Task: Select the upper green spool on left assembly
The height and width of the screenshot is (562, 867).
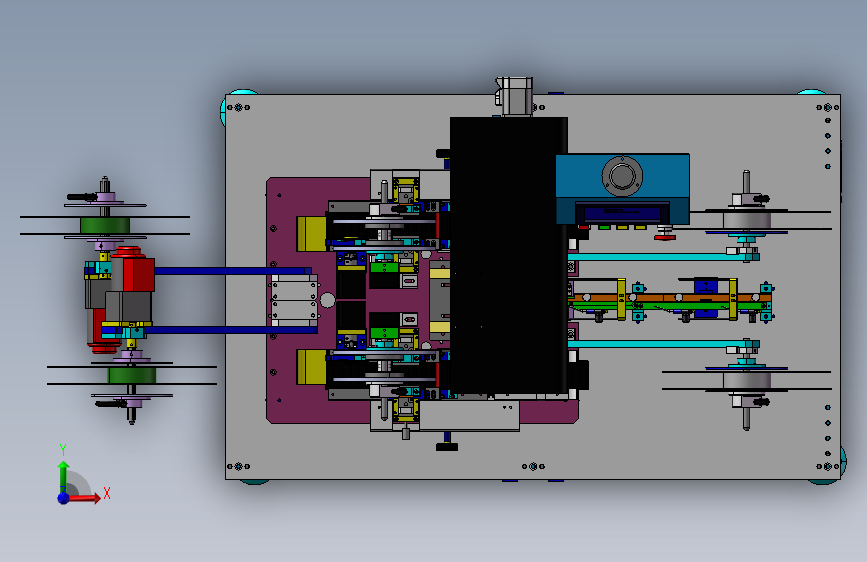Action: coord(105,226)
